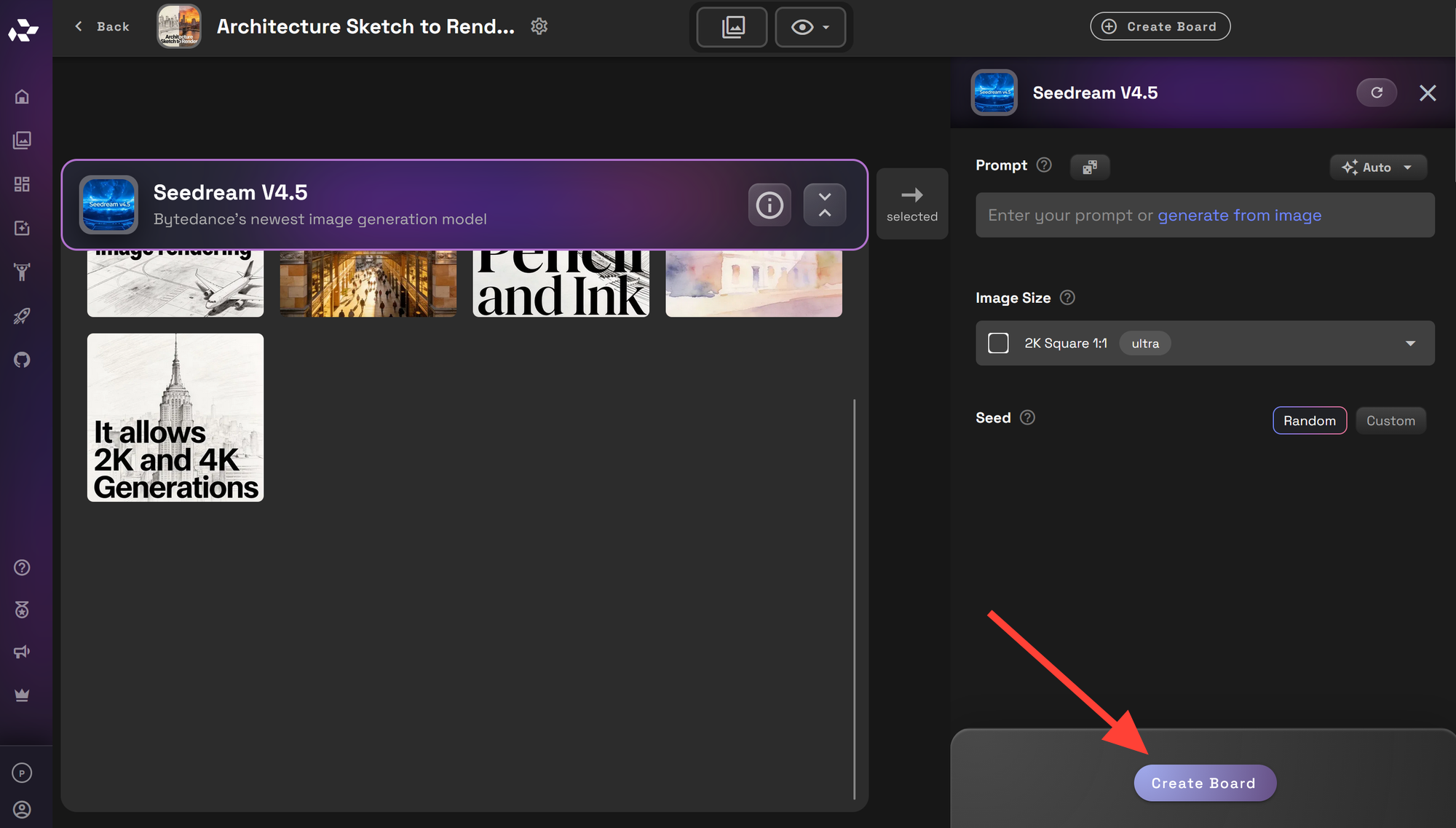Select Random seed option
The image size is (1456, 828).
tap(1309, 421)
